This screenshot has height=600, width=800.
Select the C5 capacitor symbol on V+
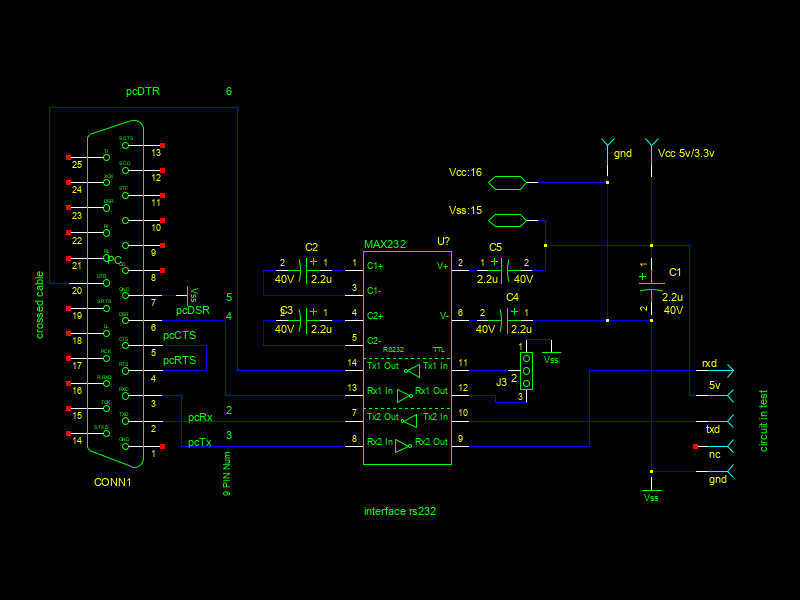(505, 270)
